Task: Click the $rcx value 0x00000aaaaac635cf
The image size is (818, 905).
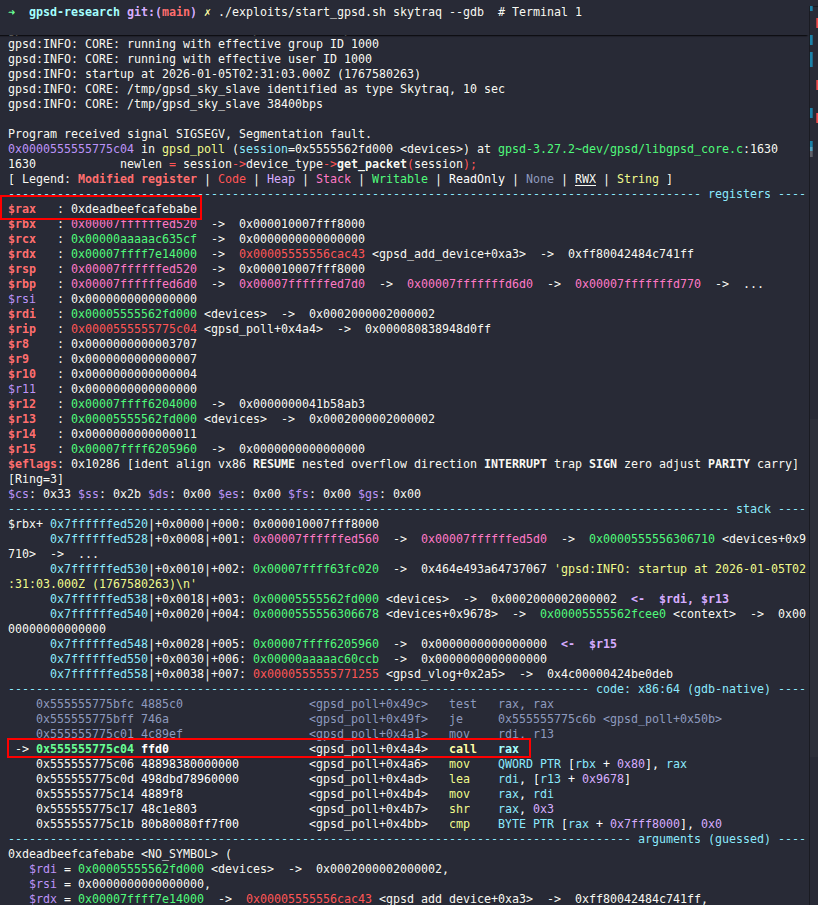Action: coord(134,239)
